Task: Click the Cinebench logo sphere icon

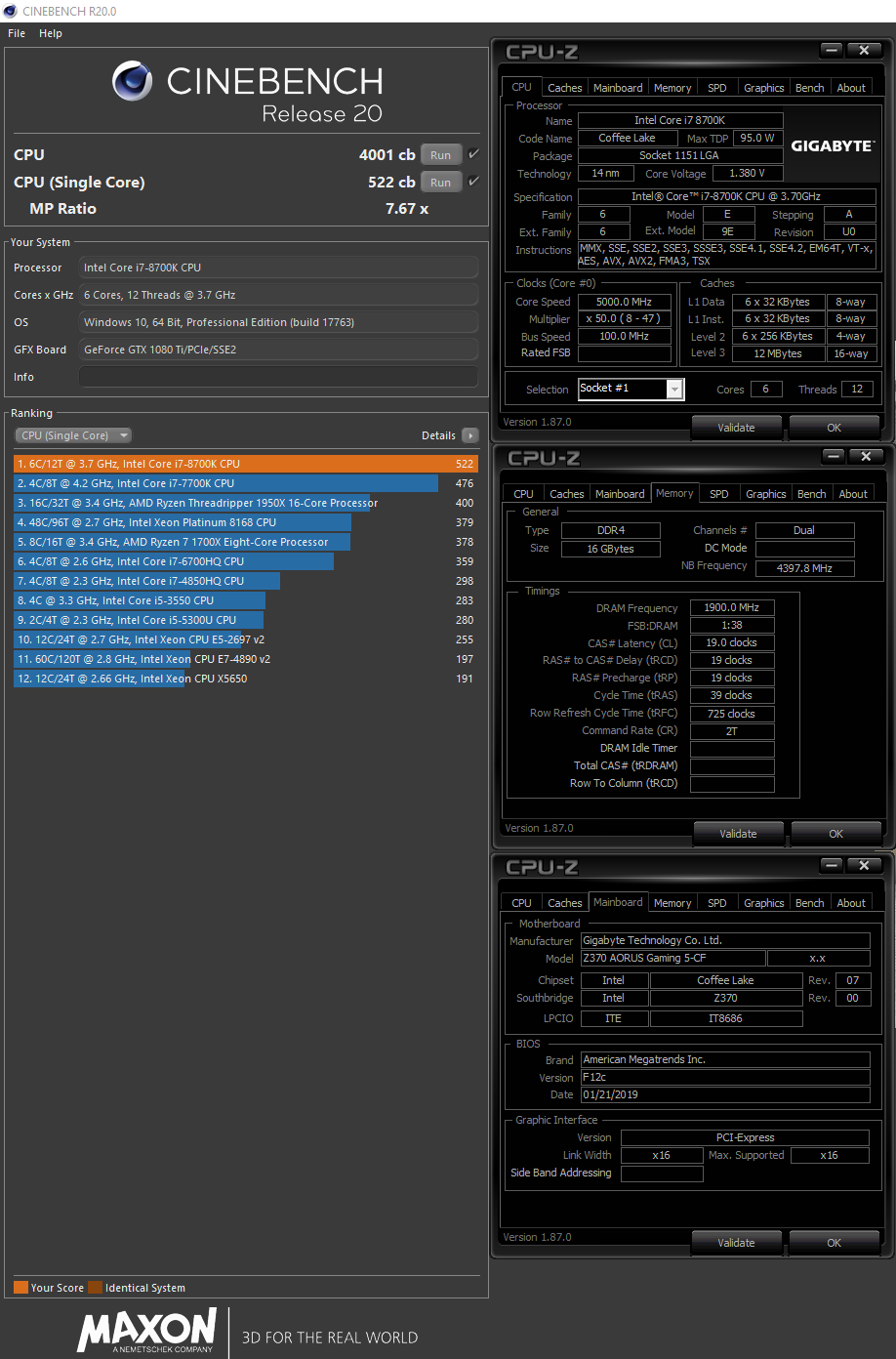Action: [x=132, y=81]
